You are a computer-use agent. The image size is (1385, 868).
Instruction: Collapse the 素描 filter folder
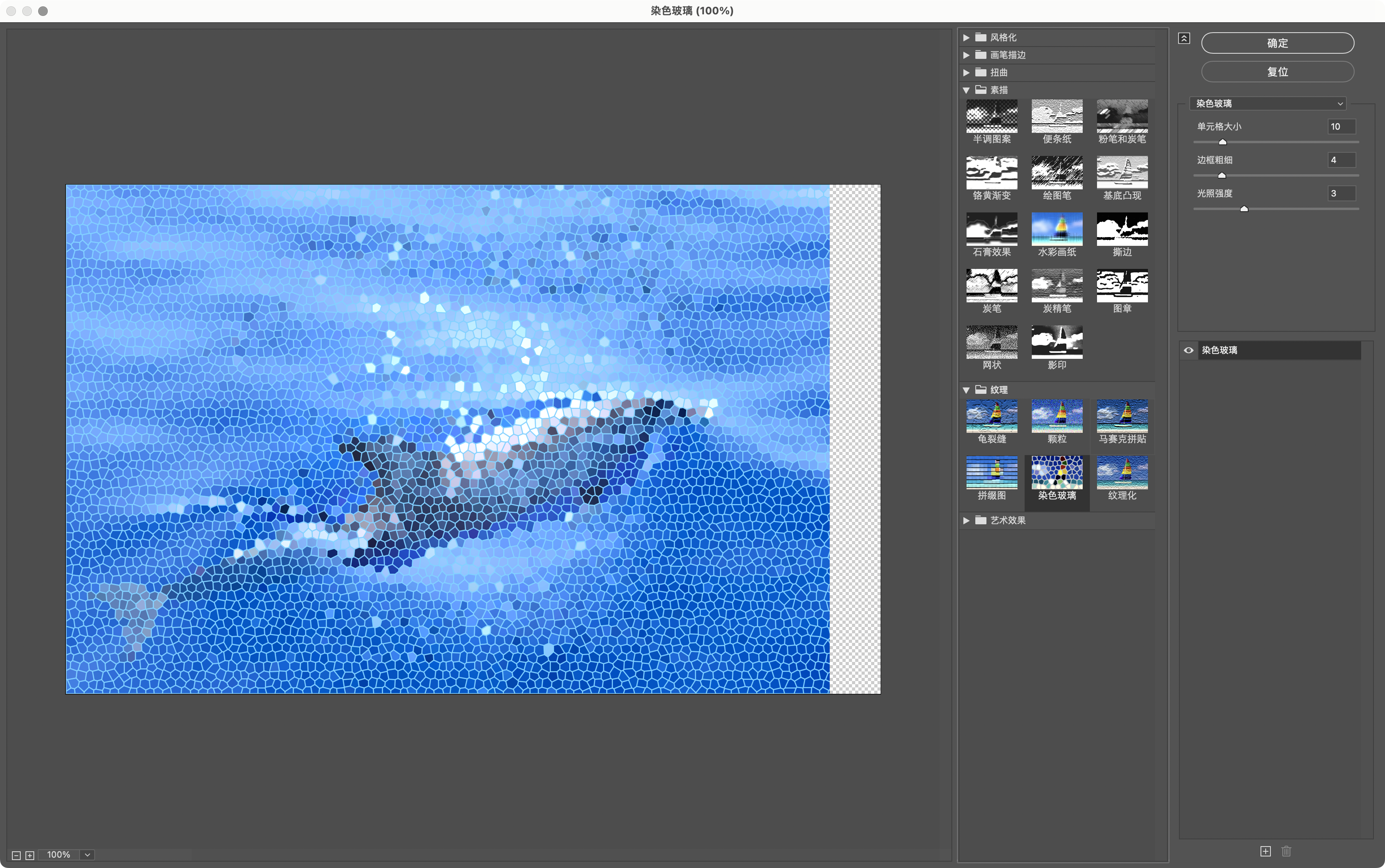966,90
